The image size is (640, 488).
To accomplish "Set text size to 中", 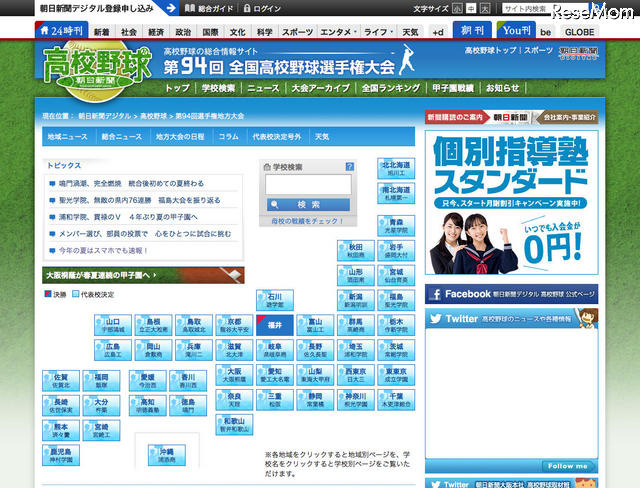I will click(x=471, y=9).
